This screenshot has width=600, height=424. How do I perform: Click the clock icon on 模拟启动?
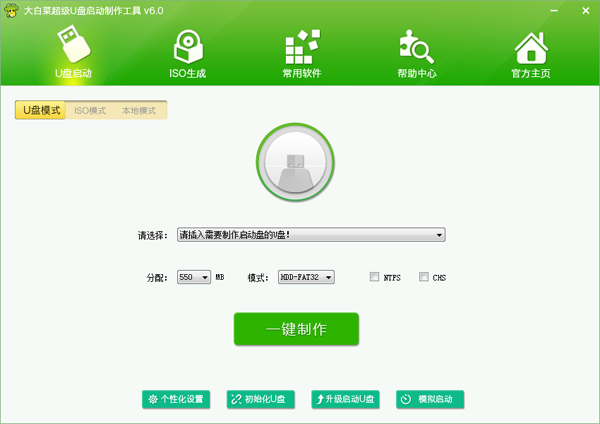406,399
